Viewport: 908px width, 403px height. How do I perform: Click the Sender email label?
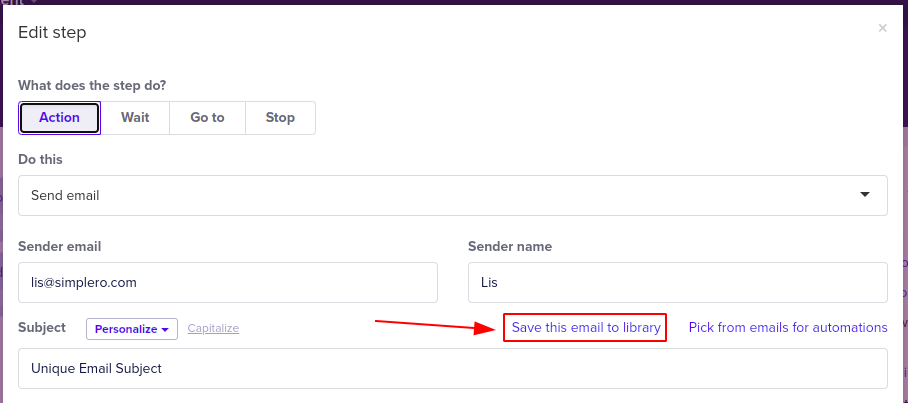pos(60,247)
